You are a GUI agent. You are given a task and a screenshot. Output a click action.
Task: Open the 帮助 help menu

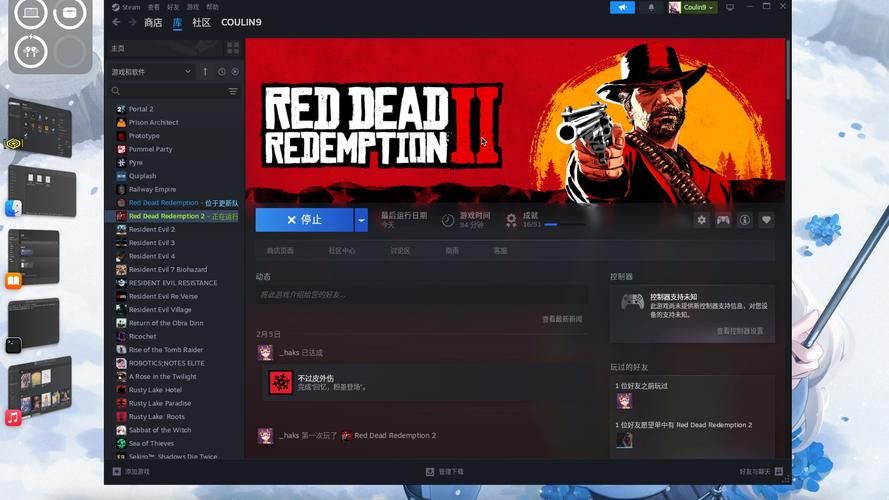pyautogui.click(x=212, y=7)
